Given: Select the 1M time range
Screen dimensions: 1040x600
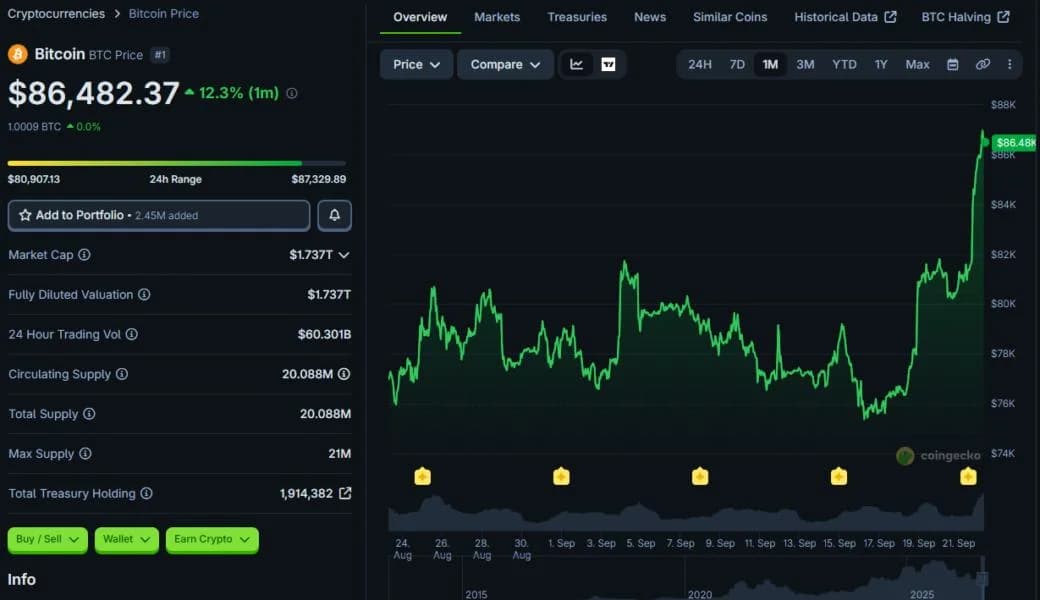Looking at the screenshot, I should (x=770, y=64).
